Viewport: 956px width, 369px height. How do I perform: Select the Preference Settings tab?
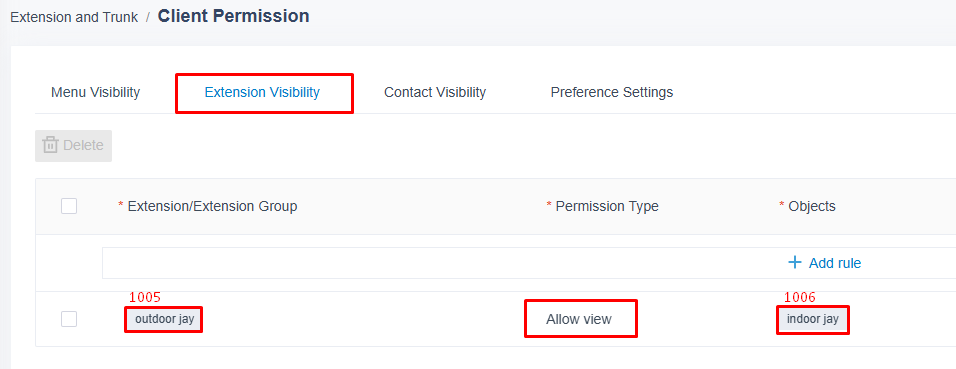click(x=612, y=92)
